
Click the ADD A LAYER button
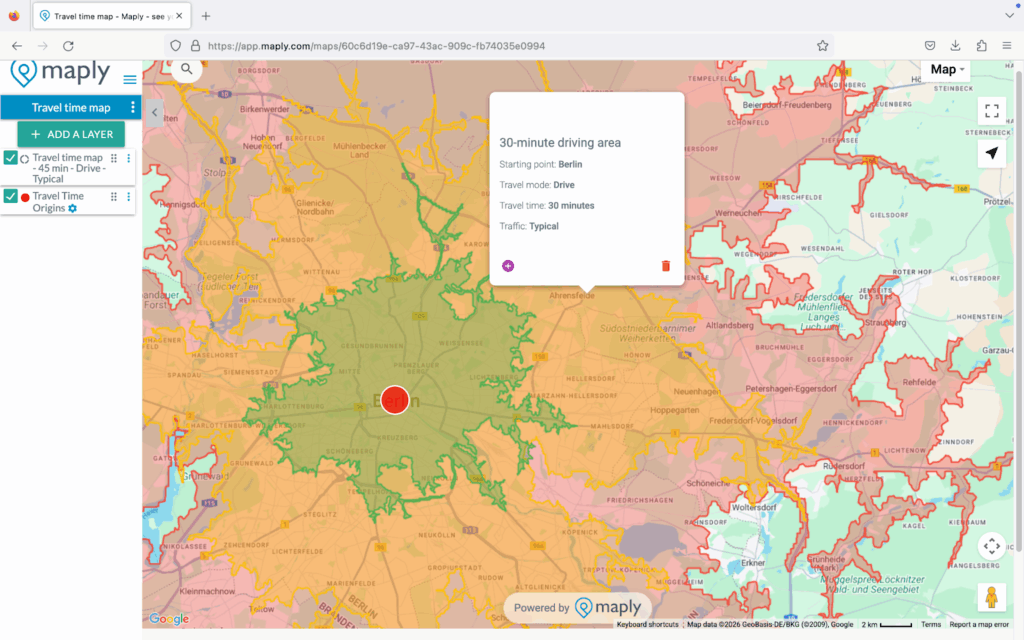[71, 134]
